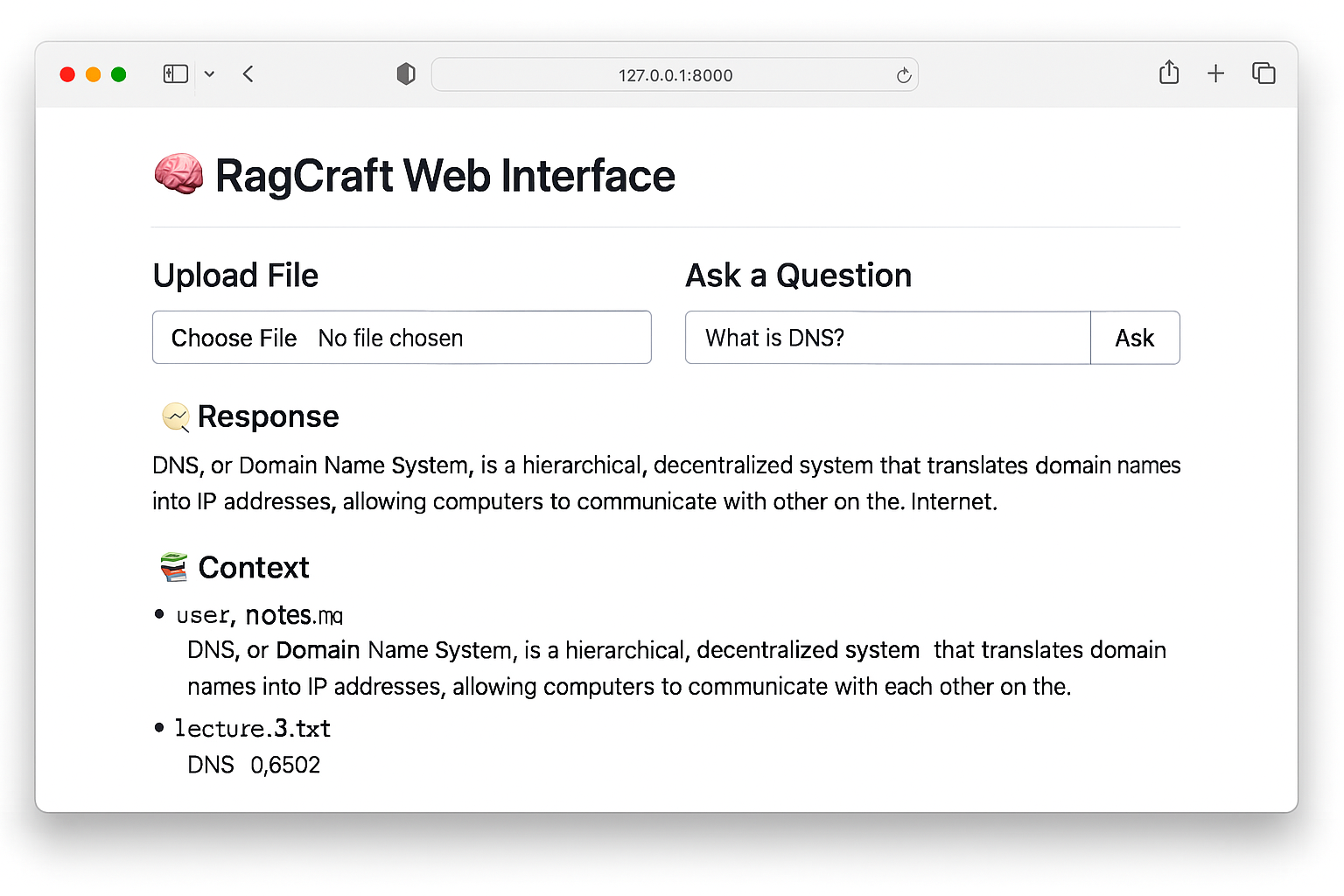This screenshot has width=1344, height=896.
Task: Click the Context books icon
Action: pos(174,568)
